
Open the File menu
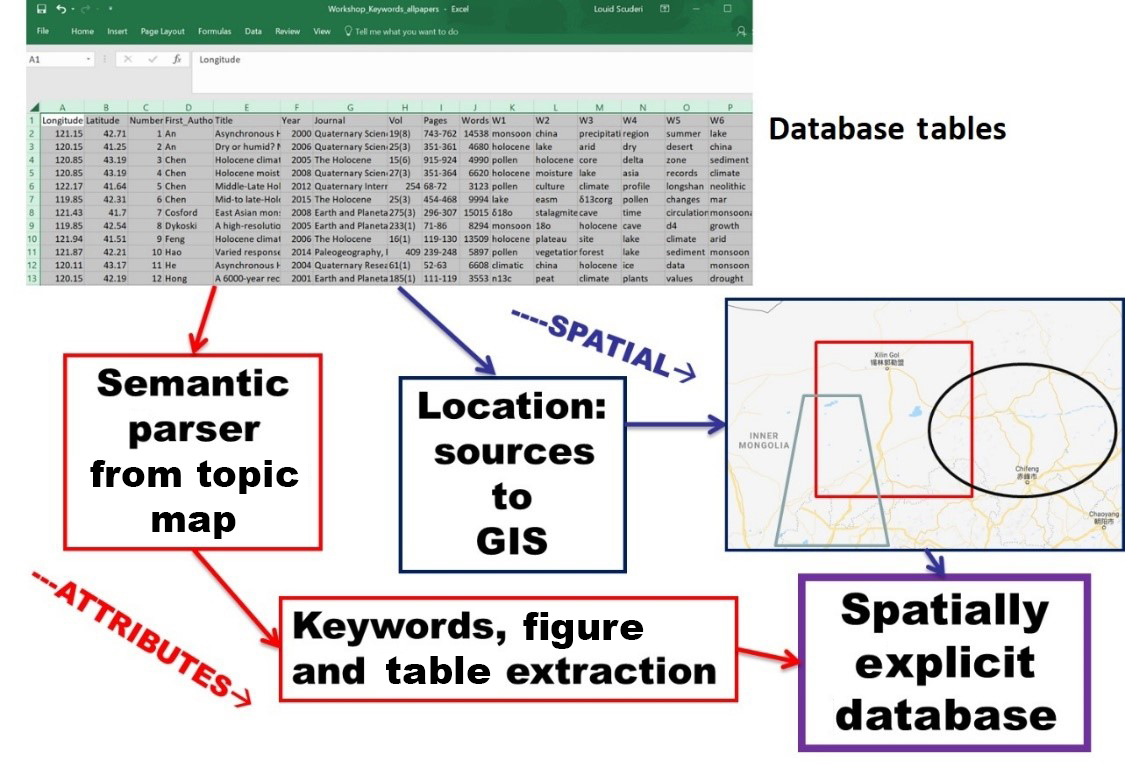click(43, 32)
